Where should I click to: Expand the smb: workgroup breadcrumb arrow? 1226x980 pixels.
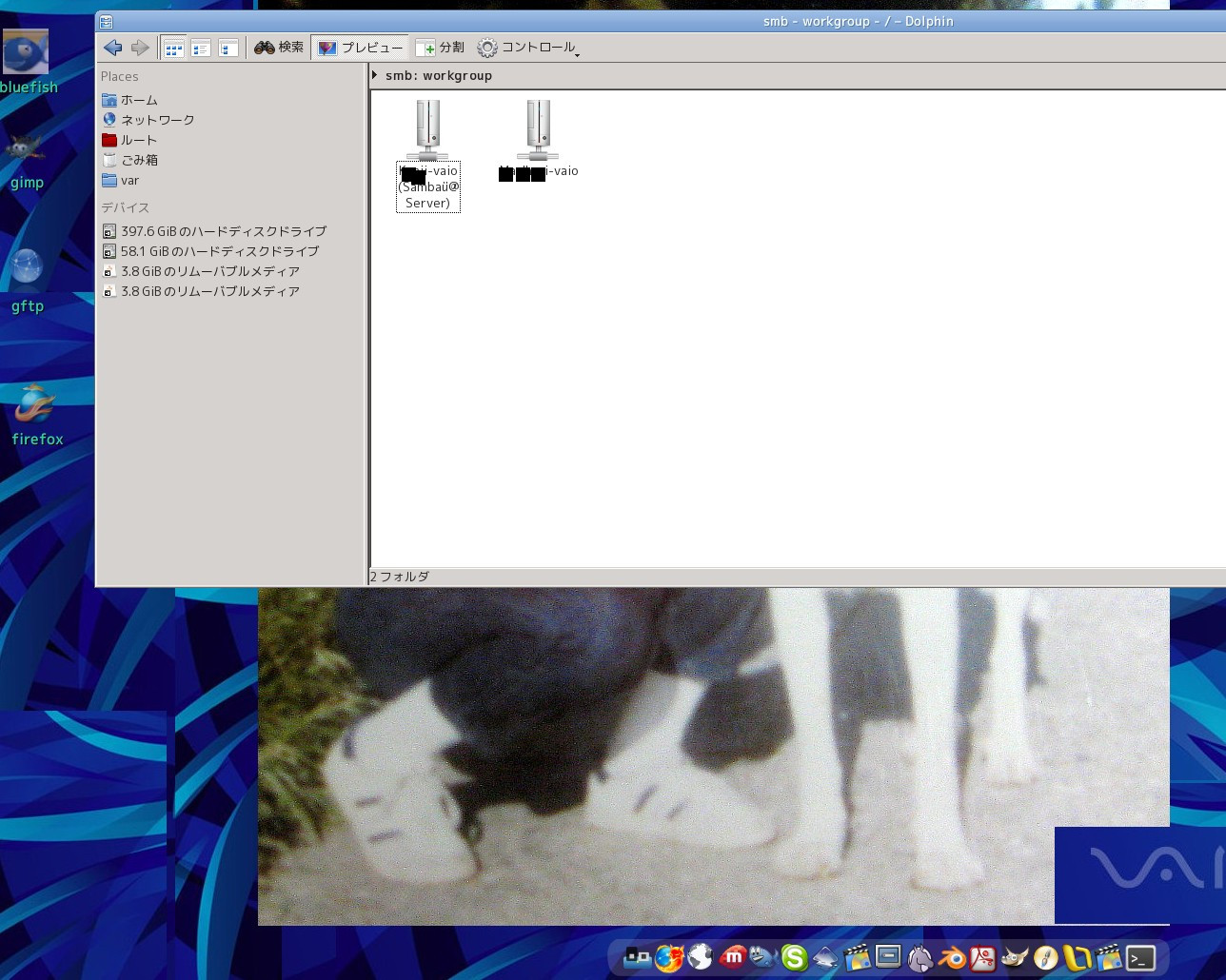(x=375, y=75)
